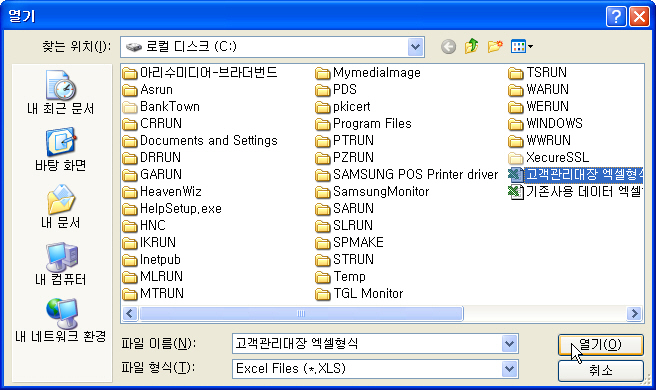
Task: Select the PTRUN folder
Action: coord(345,141)
